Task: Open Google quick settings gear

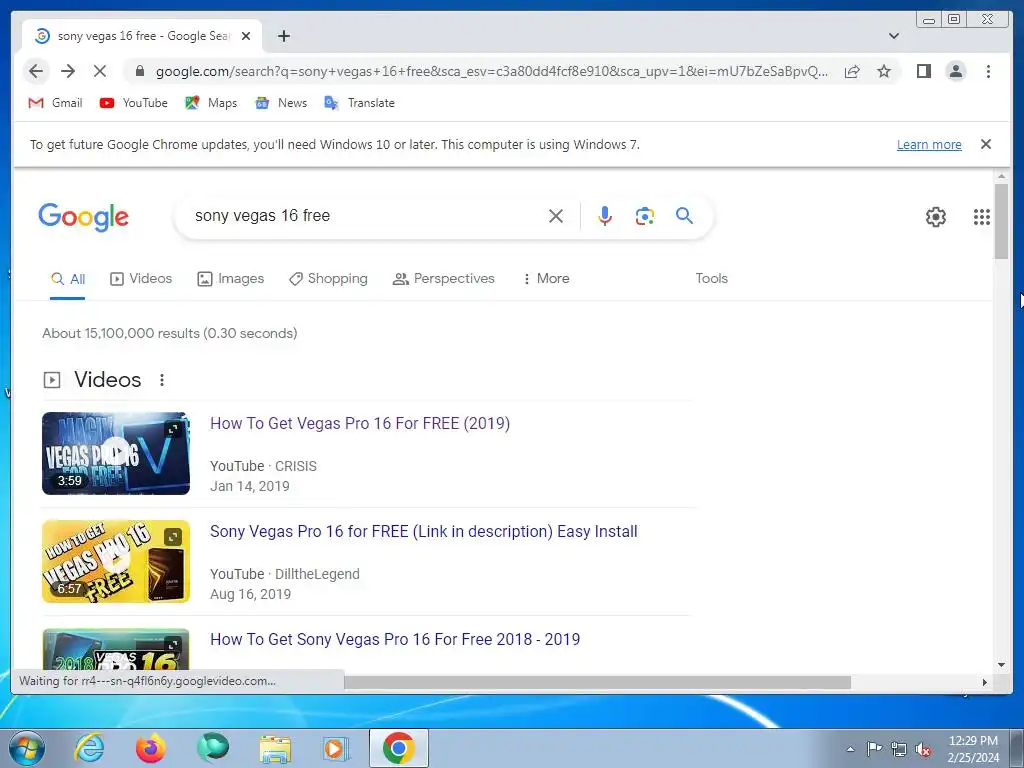Action: pos(936,217)
